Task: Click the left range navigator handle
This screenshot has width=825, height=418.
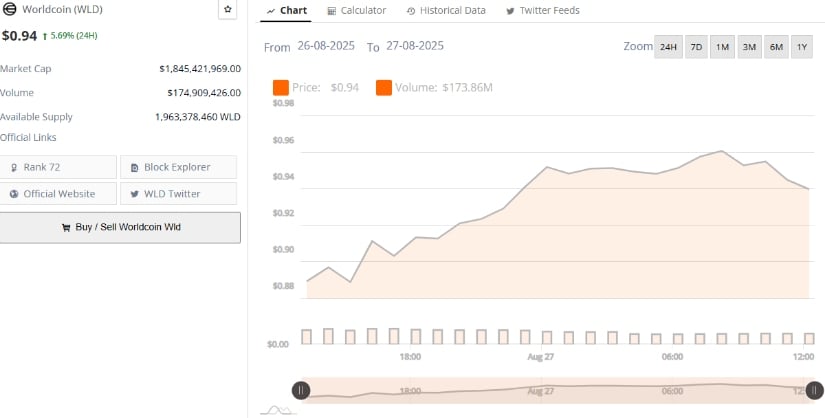Action: pos(301,390)
